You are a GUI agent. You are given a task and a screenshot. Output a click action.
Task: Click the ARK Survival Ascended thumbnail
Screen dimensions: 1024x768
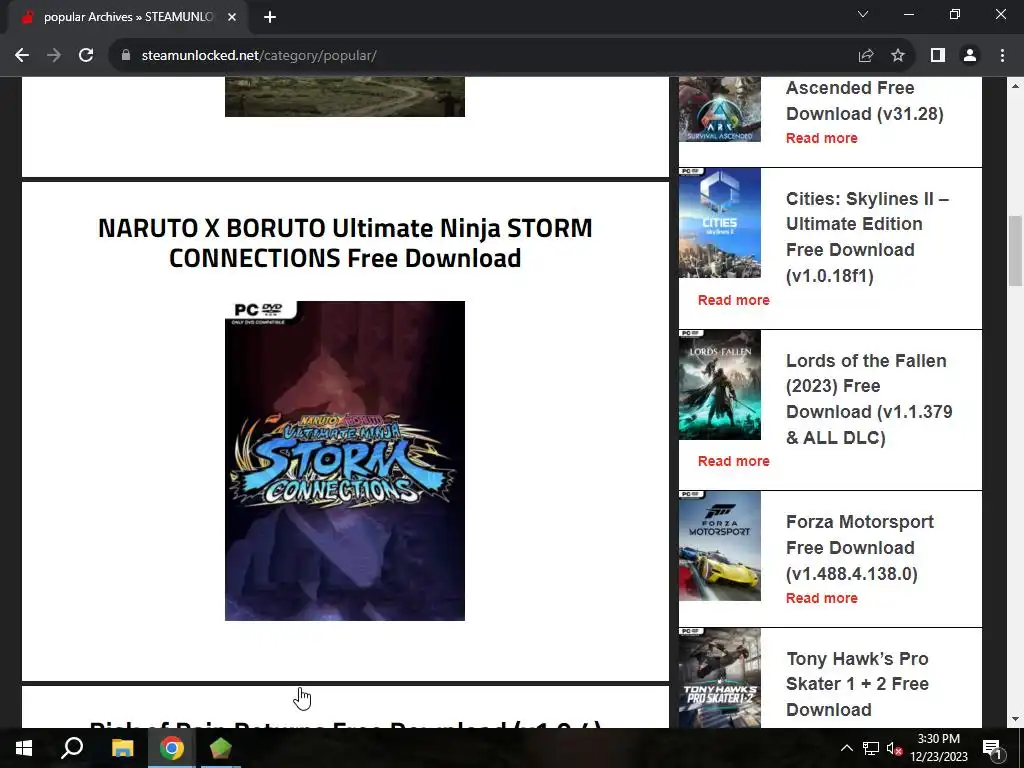pos(720,109)
